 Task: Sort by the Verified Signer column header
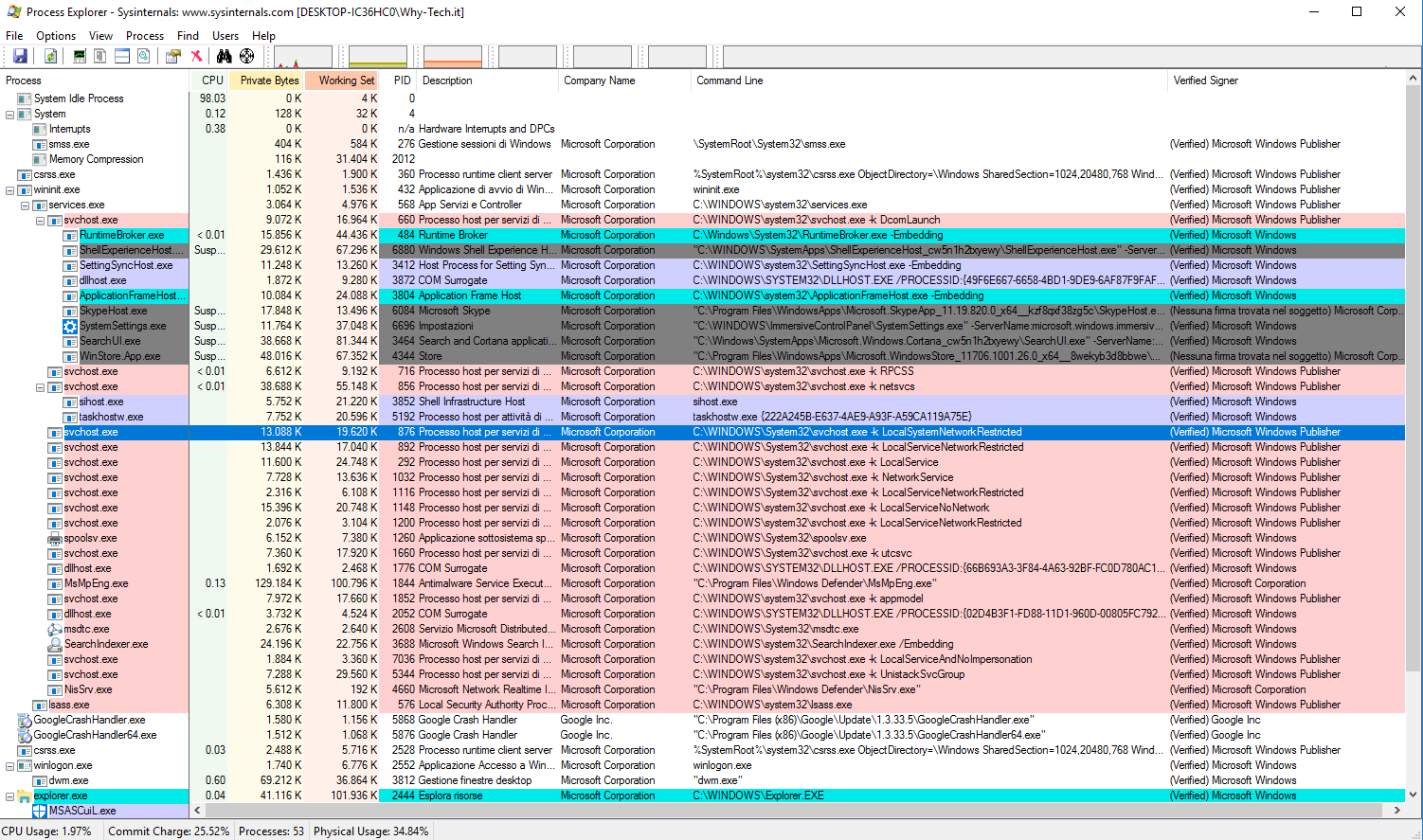point(1287,80)
